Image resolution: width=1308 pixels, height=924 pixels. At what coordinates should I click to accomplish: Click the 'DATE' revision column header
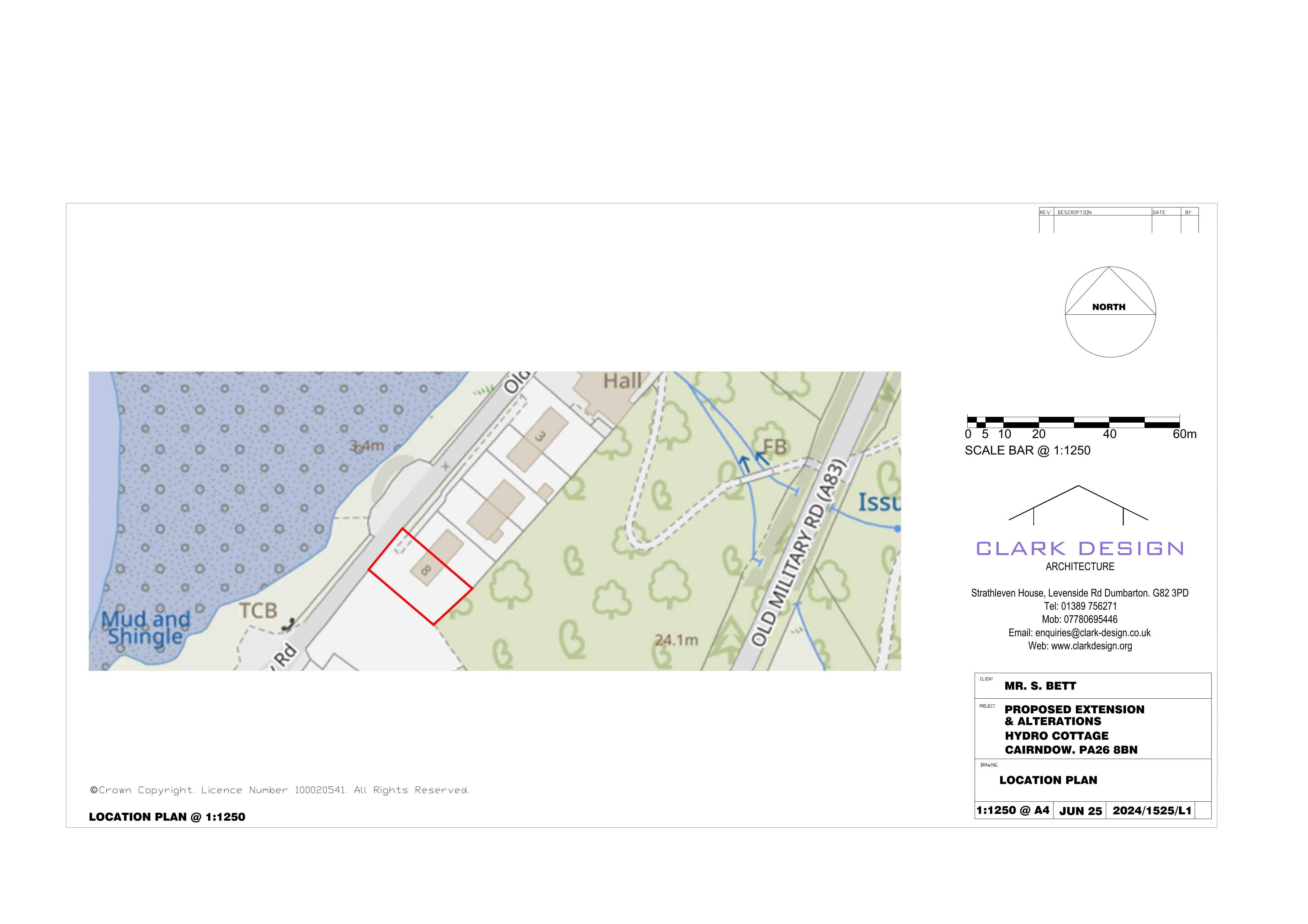click(1159, 212)
